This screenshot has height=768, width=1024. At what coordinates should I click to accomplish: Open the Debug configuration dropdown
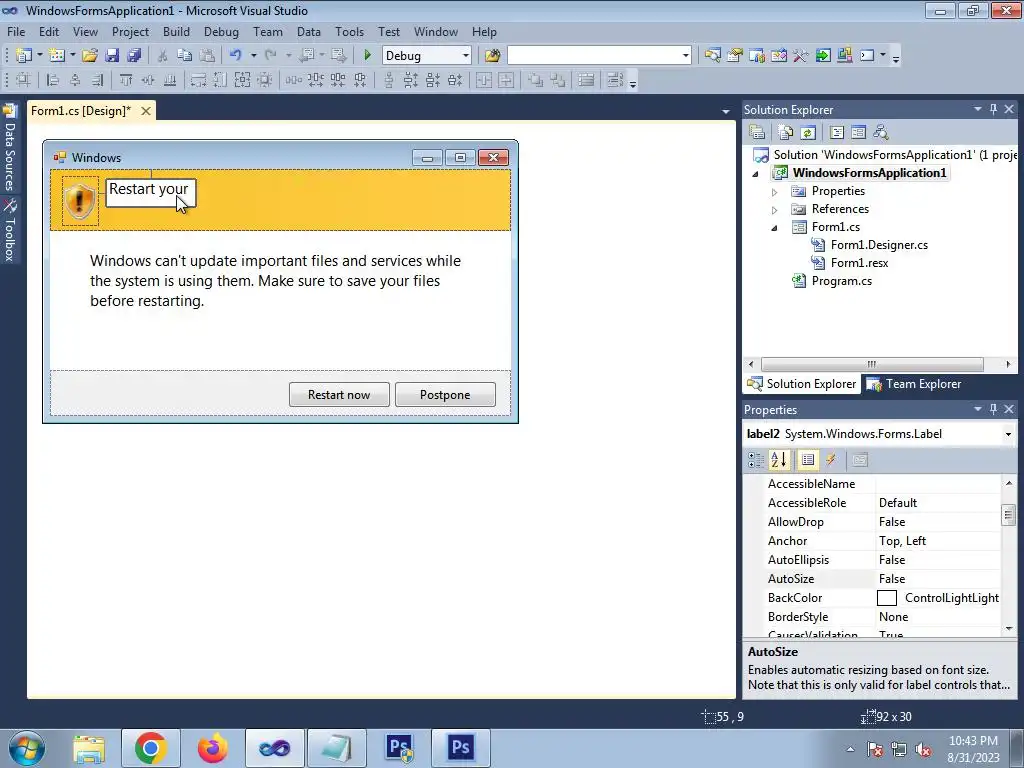466,56
